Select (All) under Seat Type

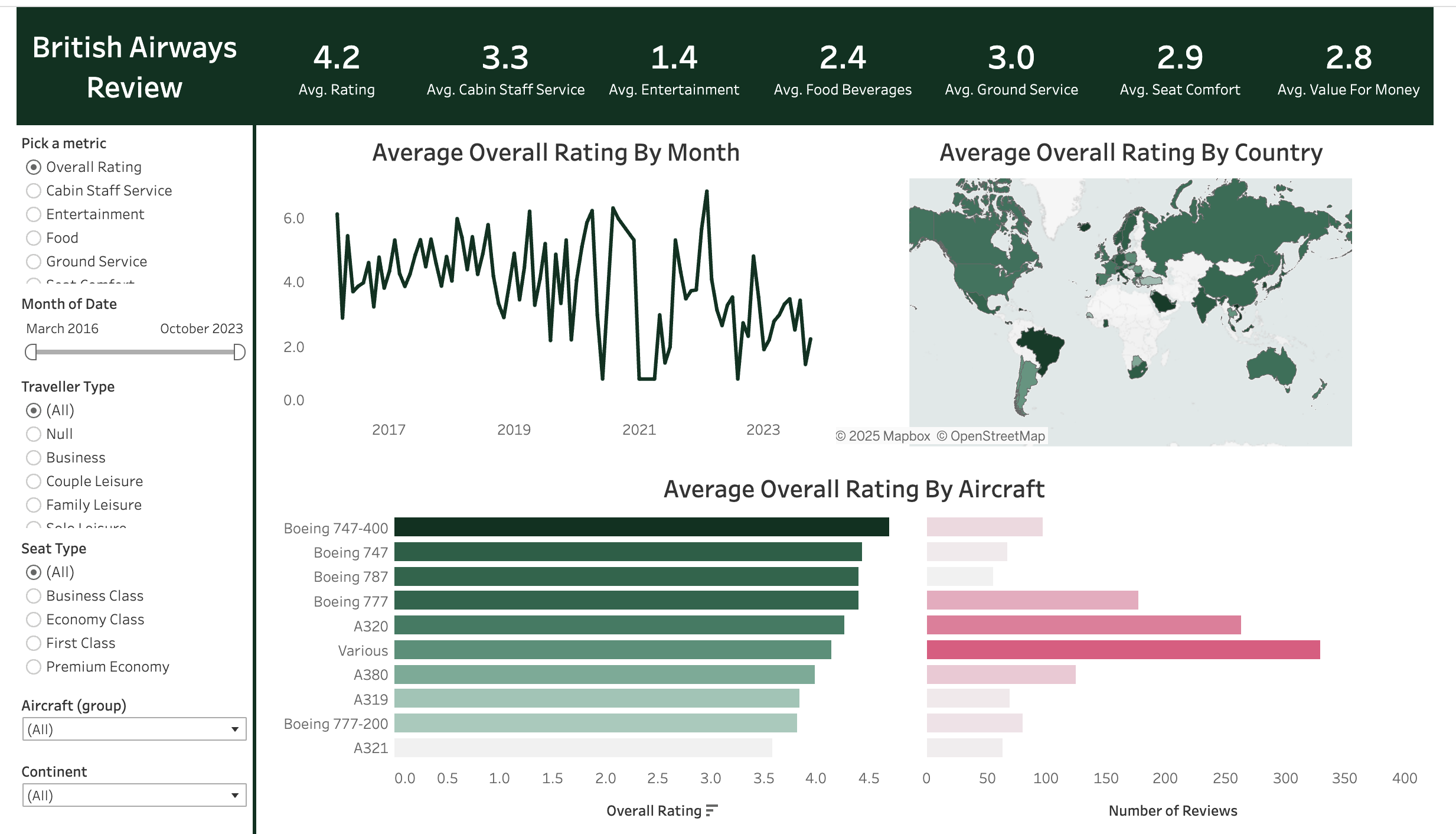[34, 572]
